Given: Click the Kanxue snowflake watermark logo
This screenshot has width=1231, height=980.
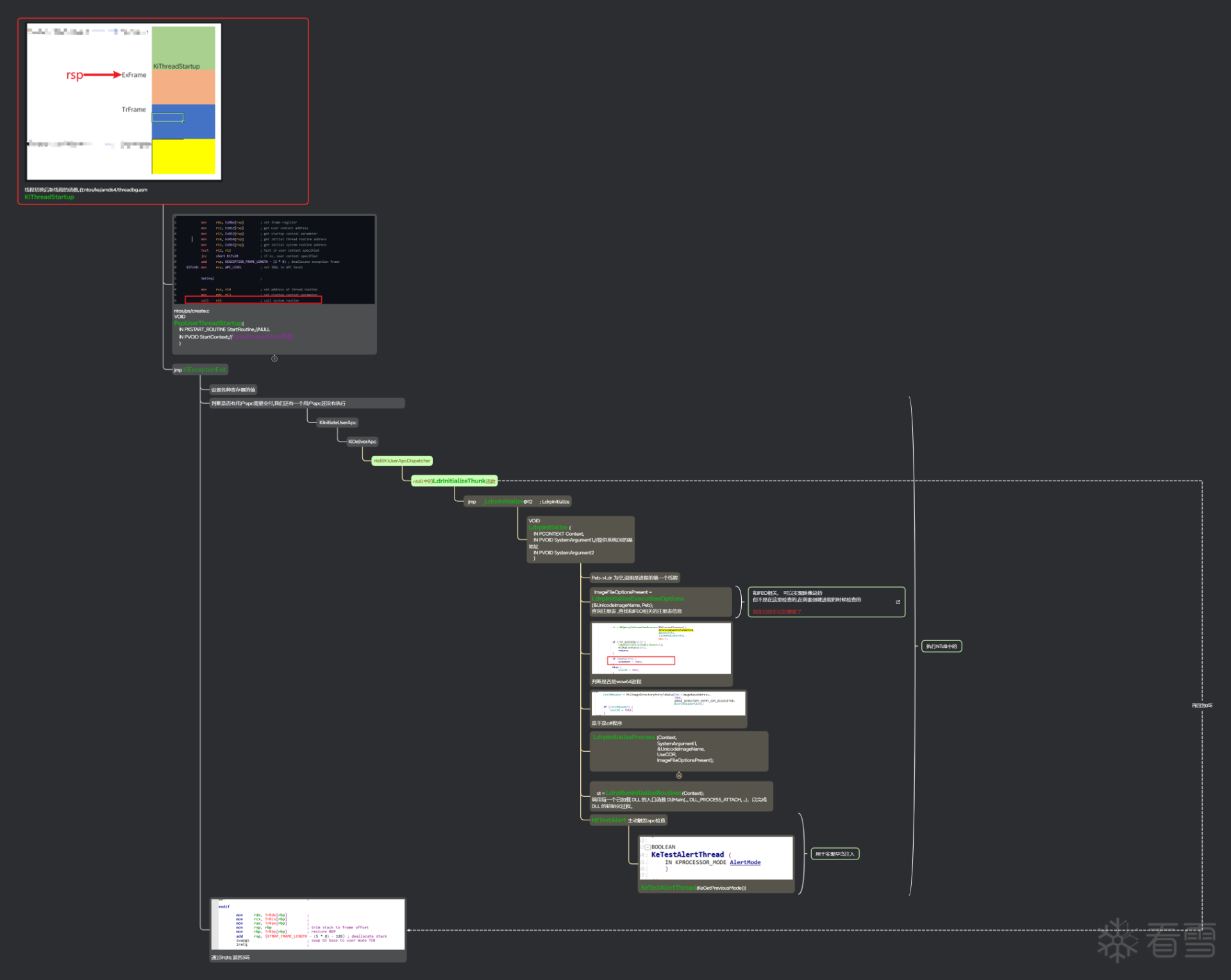Looking at the screenshot, I should [1118, 940].
